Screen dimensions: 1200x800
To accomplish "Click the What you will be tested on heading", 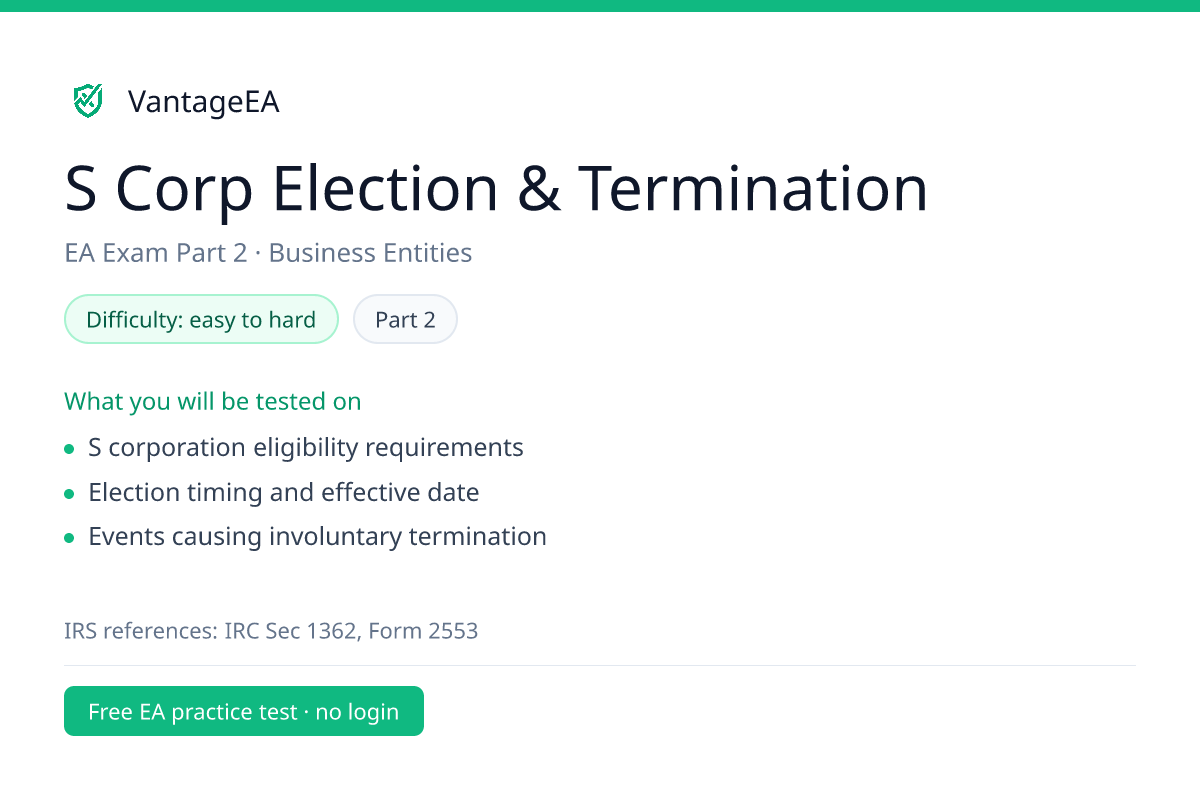I will pos(212,401).
